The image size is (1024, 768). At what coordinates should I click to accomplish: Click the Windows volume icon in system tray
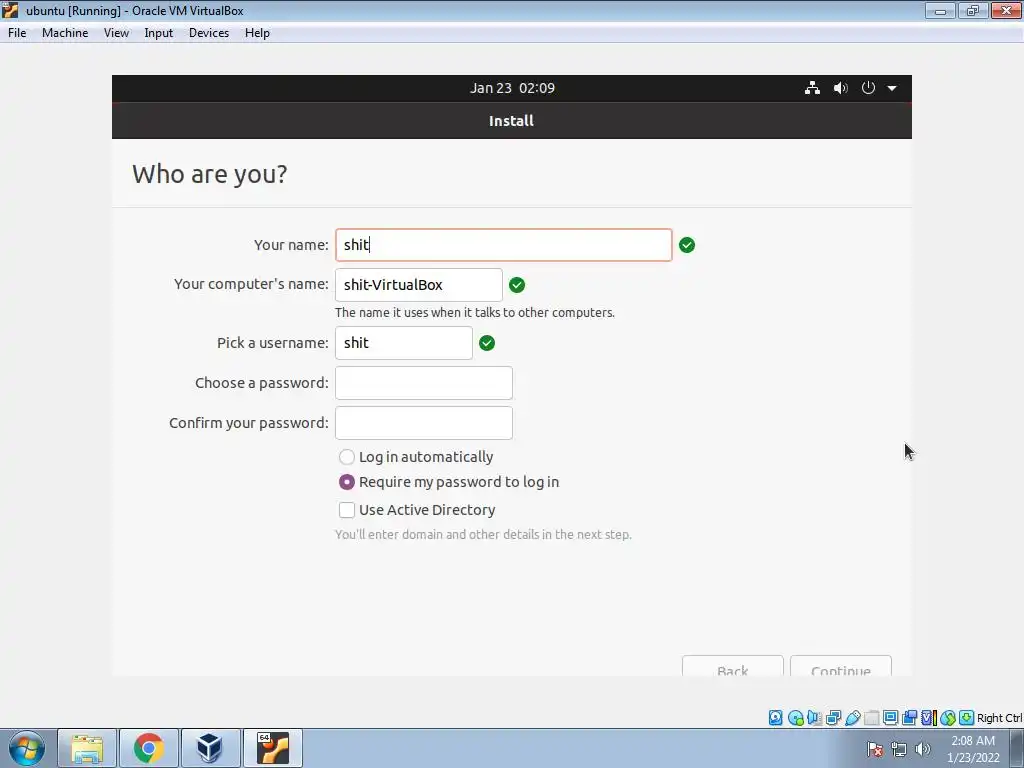coord(923,749)
